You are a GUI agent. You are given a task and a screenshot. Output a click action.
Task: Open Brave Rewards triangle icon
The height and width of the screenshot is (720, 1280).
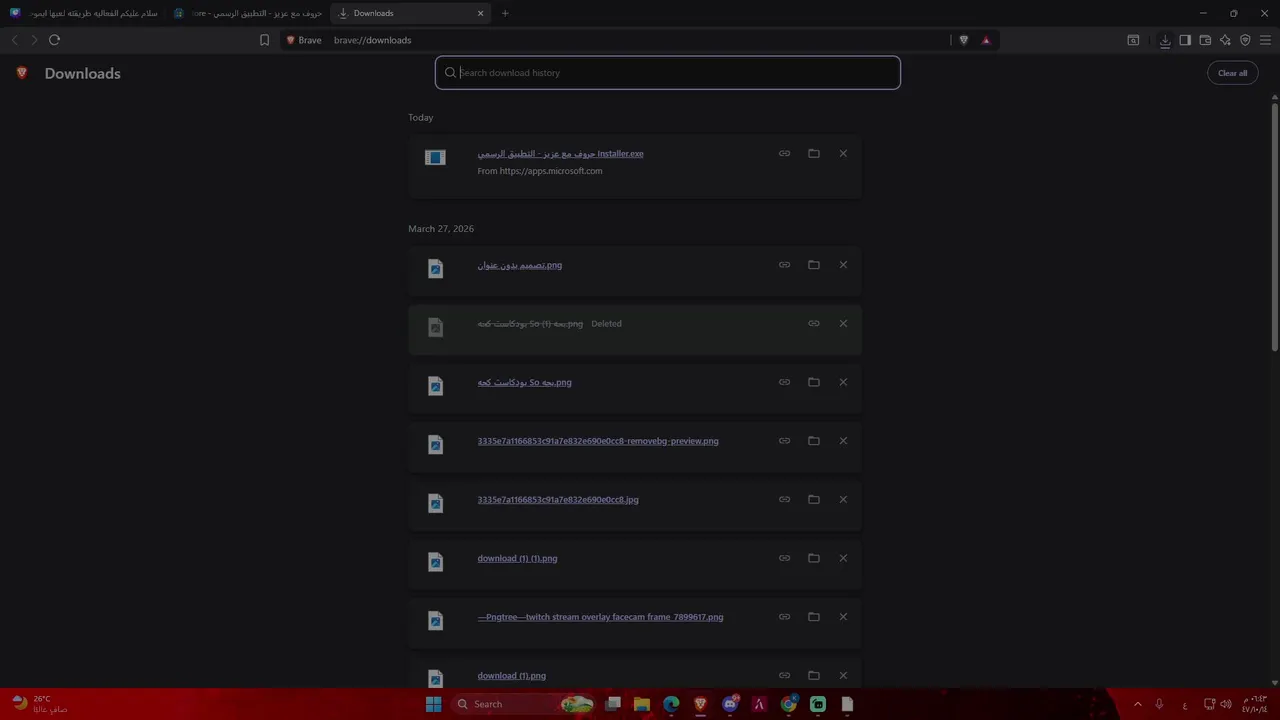pyautogui.click(x=986, y=40)
